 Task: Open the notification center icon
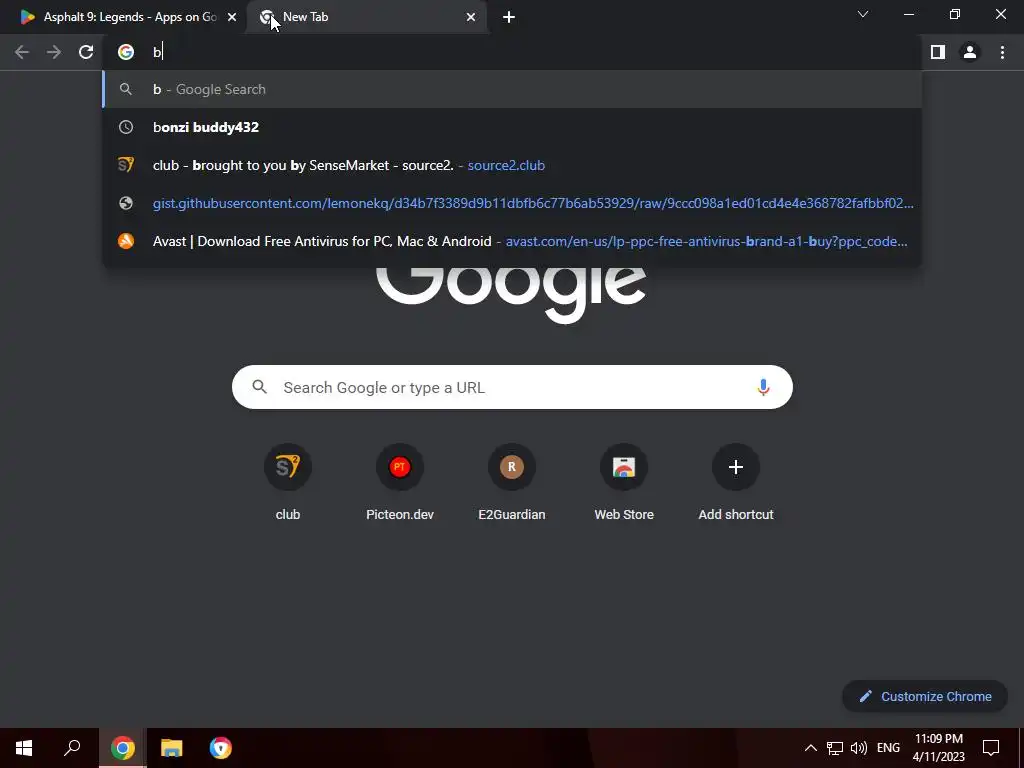coord(991,748)
